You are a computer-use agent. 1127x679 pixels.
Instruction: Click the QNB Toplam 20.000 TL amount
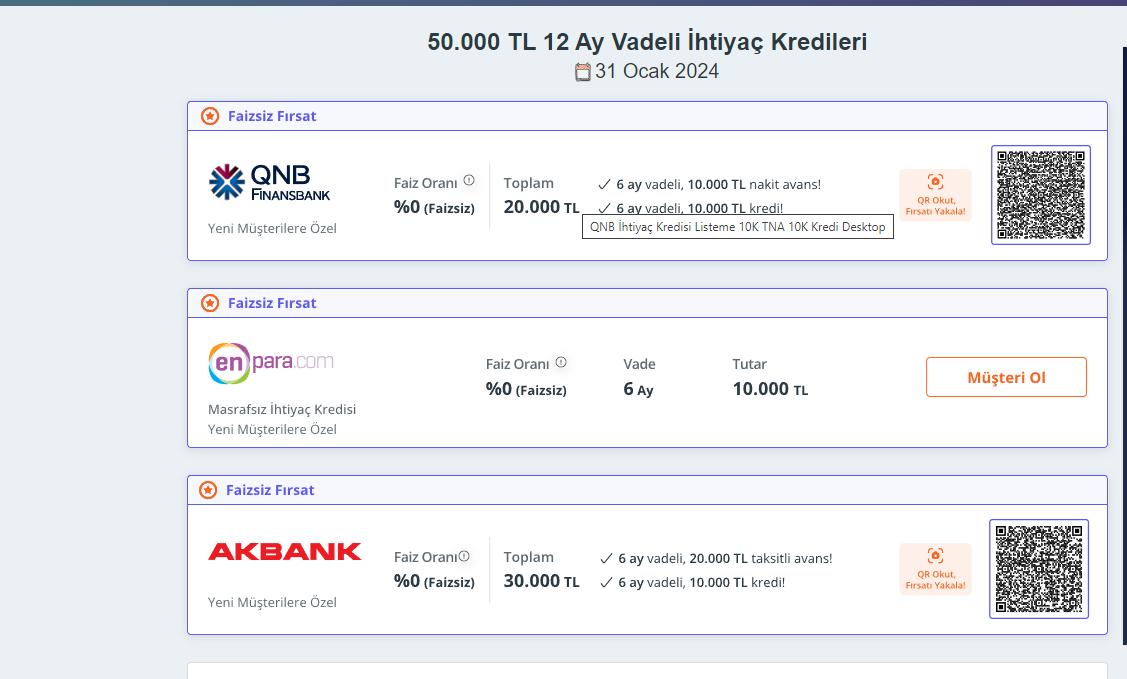click(541, 207)
